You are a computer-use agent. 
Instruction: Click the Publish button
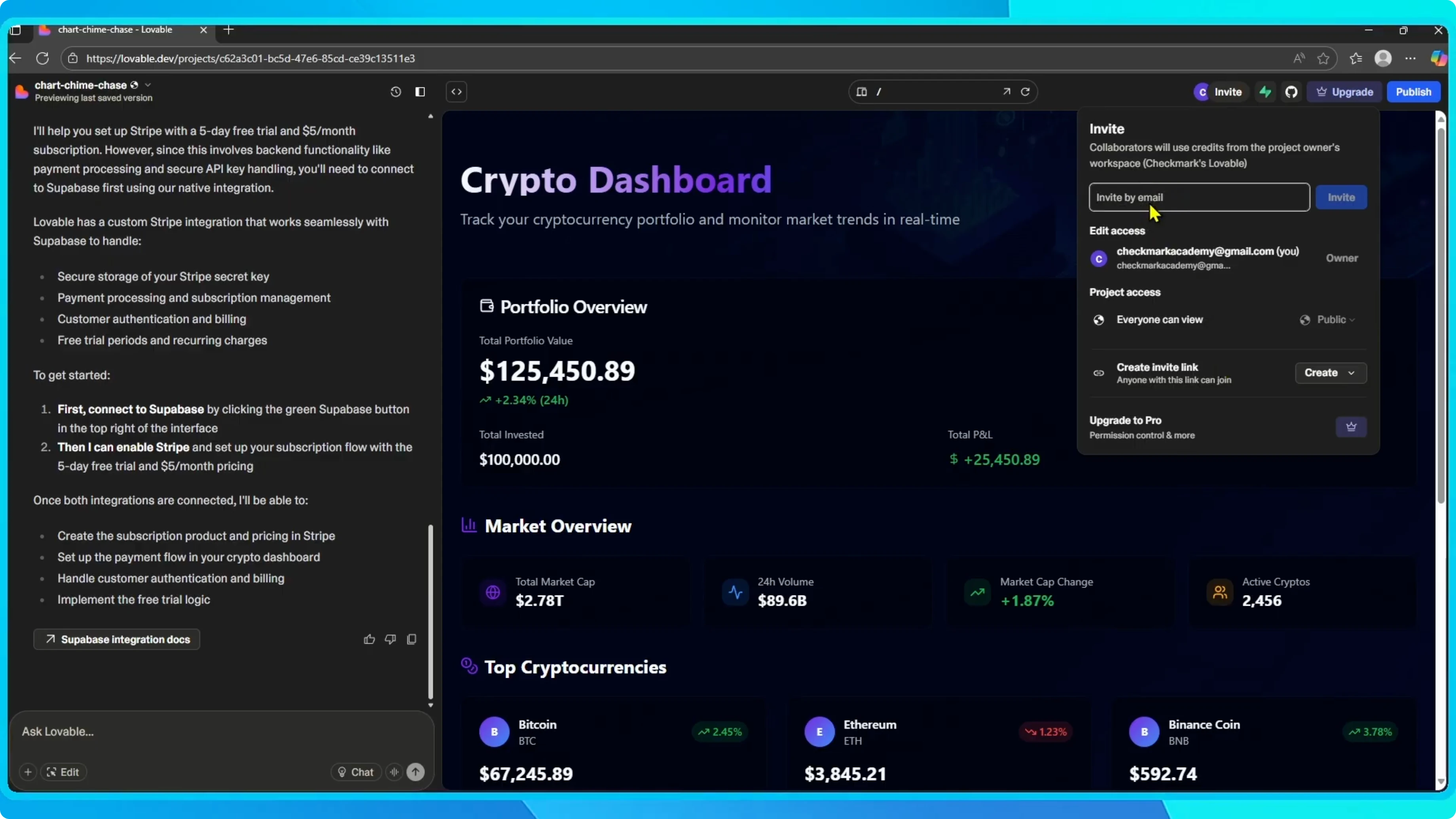(1413, 91)
